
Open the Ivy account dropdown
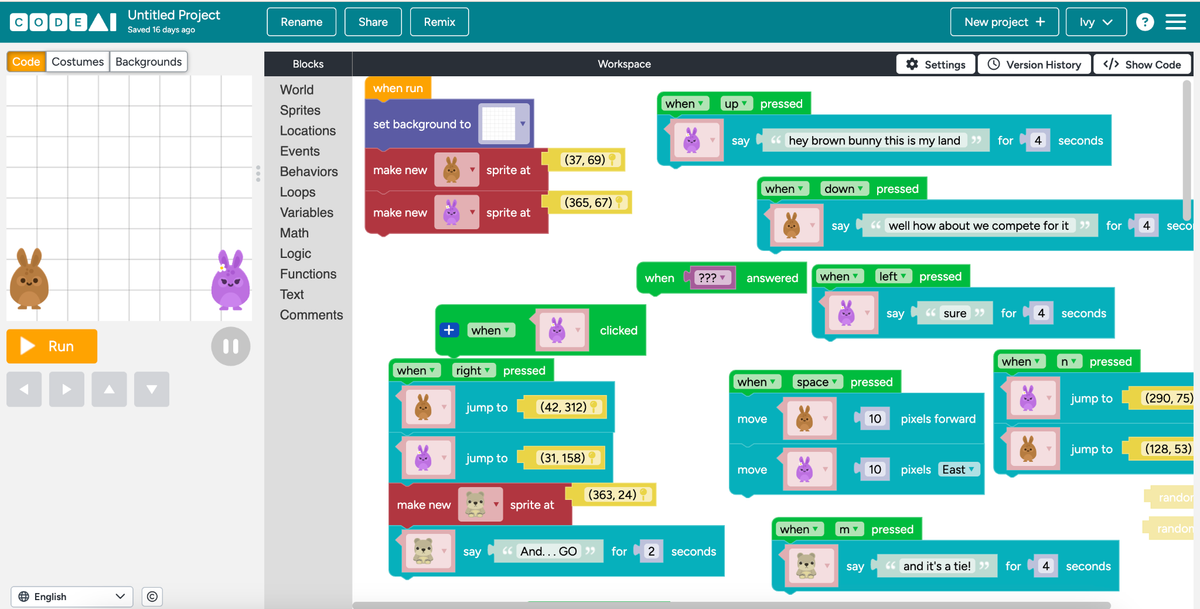[1097, 22]
